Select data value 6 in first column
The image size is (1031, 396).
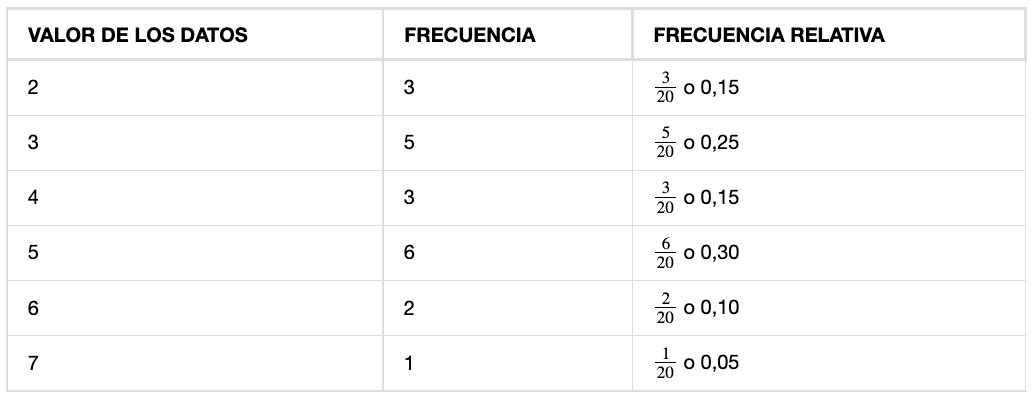(x=195, y=308)
